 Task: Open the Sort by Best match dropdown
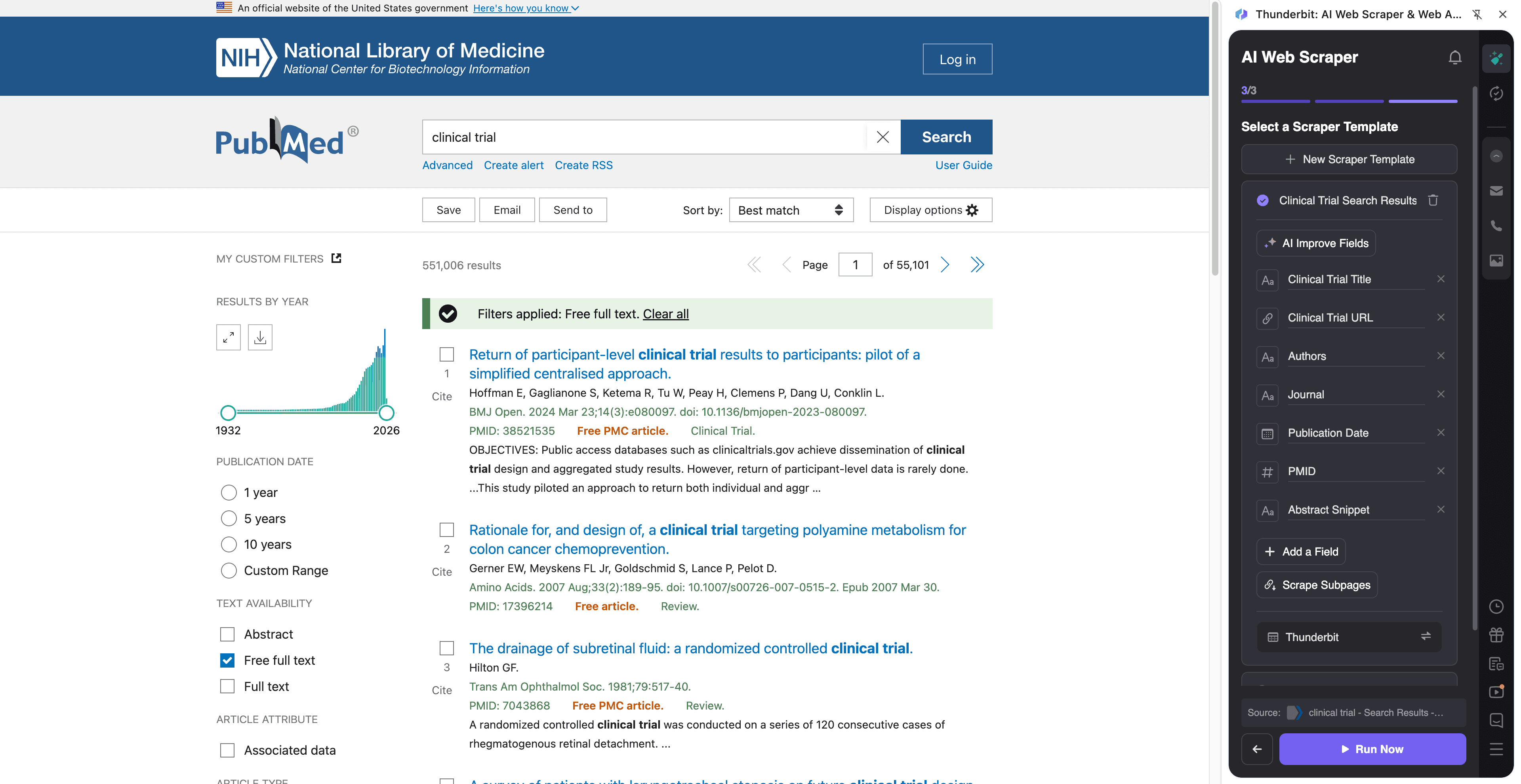tap(791, 209)
